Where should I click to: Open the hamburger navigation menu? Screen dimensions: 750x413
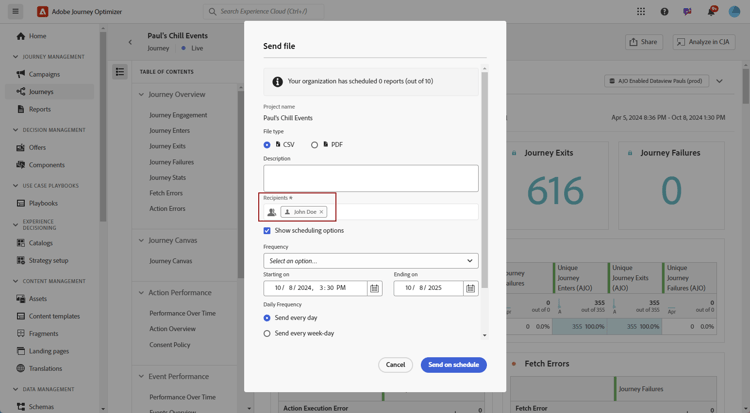point(15,11)
